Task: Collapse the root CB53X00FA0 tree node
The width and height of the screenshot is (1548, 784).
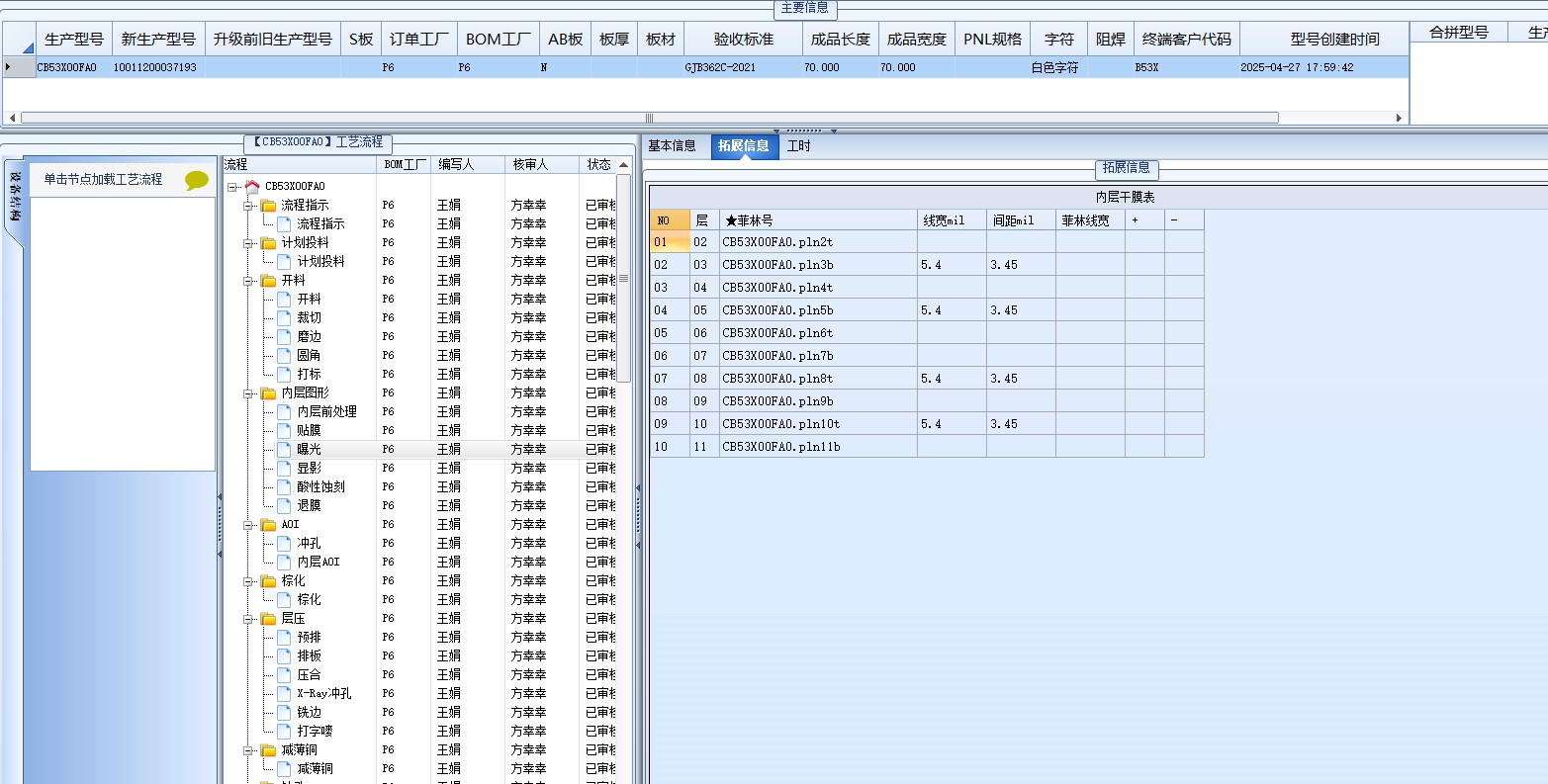Action: coord(231,186)
